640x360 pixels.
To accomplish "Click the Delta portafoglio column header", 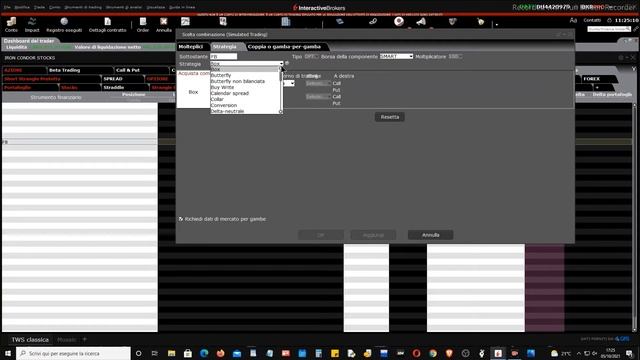I will tap(612, 95).
